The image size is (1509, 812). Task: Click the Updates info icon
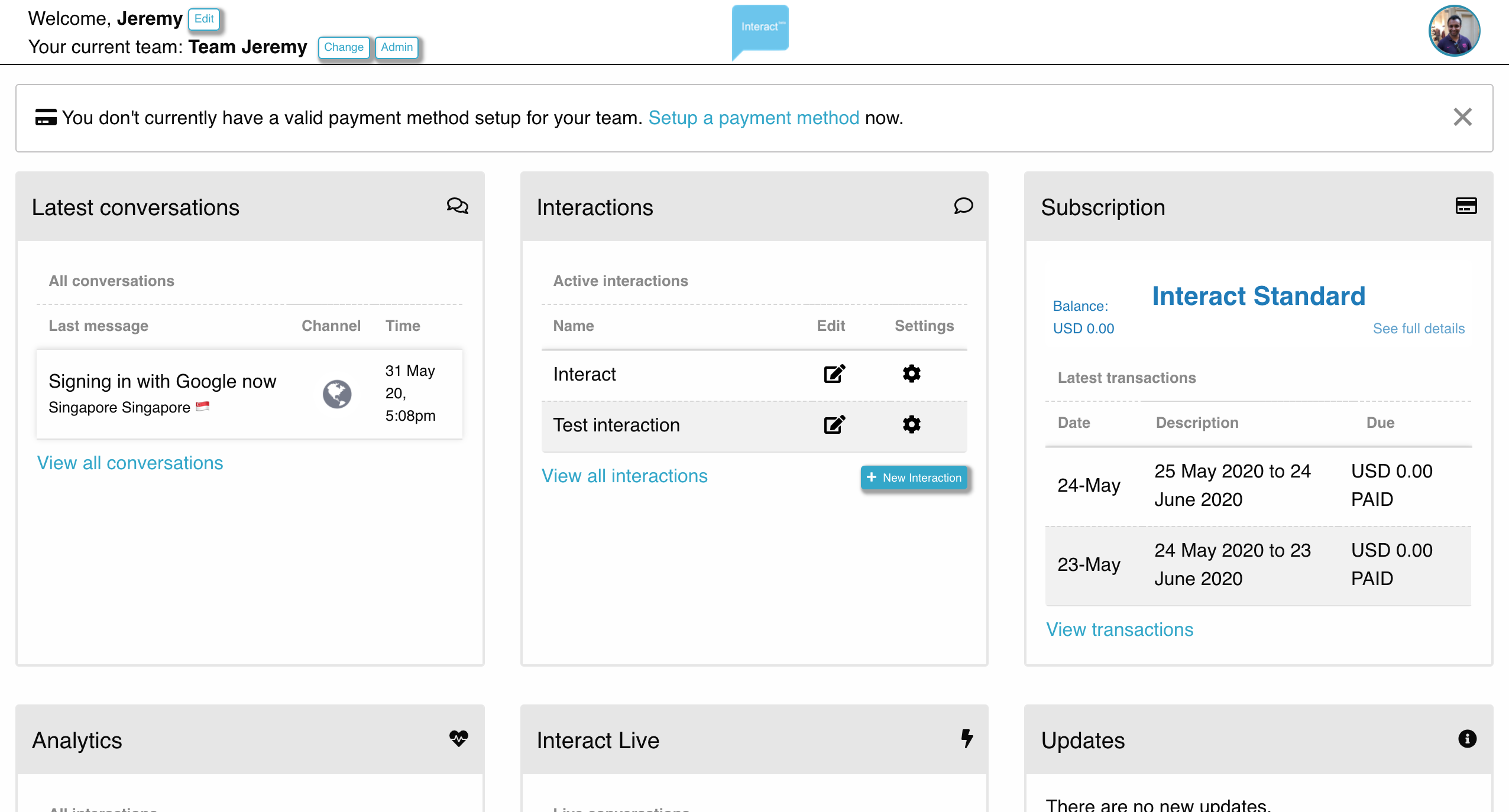[1467, 739]
